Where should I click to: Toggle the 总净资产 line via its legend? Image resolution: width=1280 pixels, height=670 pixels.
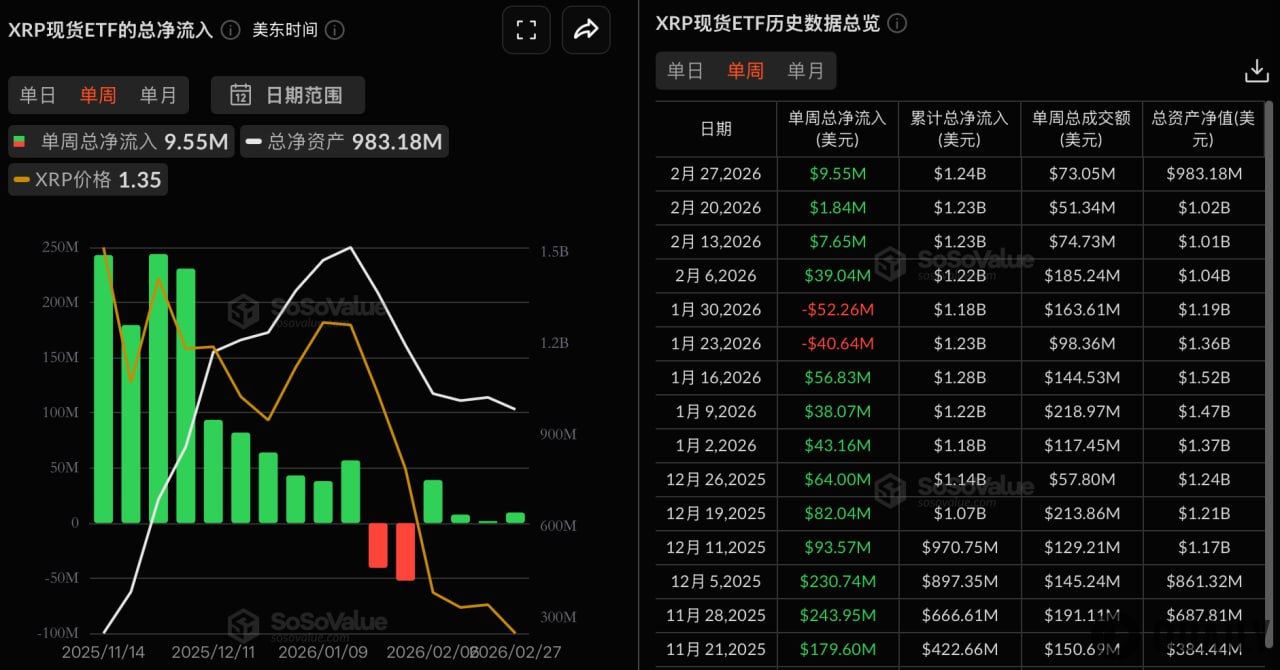pyautogui.click(x=344, y=142)
